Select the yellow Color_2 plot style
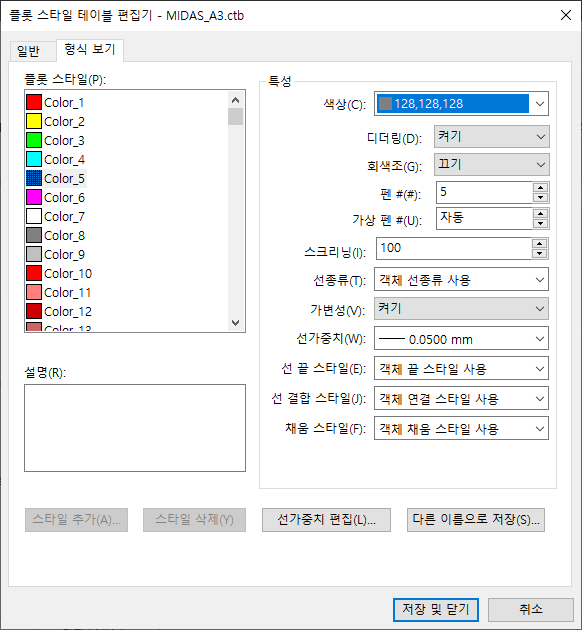Image resolution: width=582 pixels, height=630 pixels. pyautogui.click(x=55, y=121)
